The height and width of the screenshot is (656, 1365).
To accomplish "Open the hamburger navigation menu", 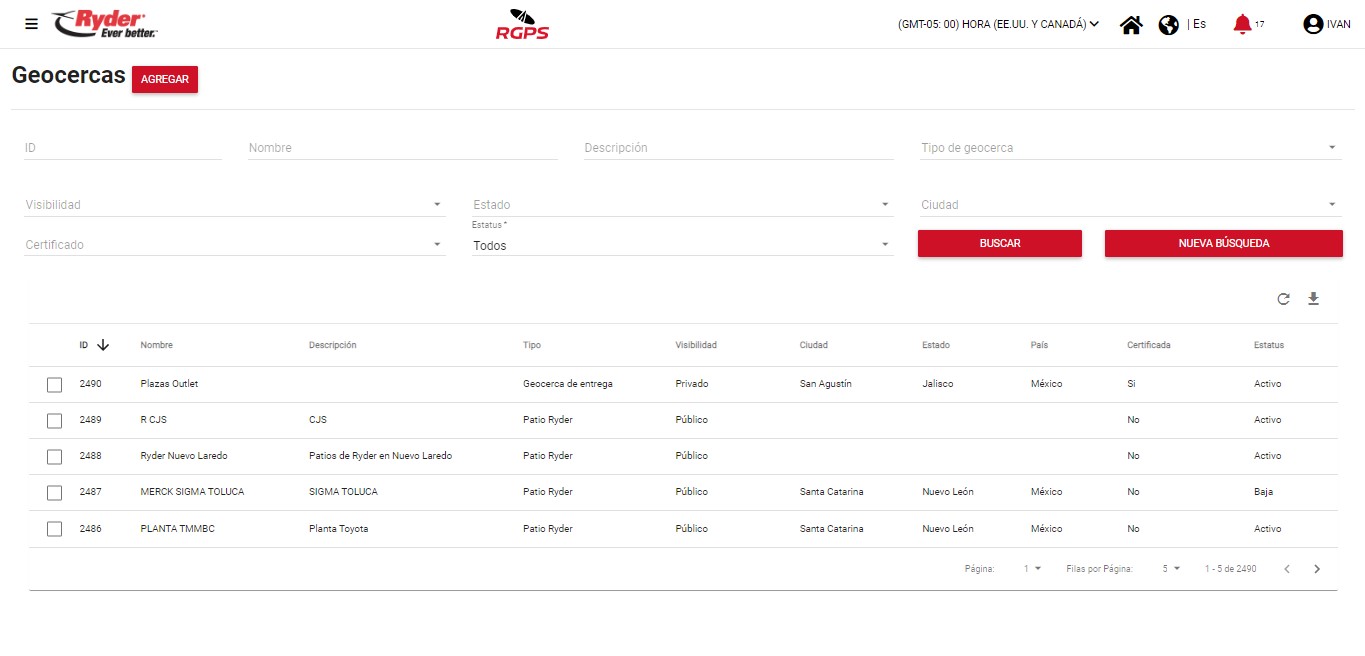I will [x=31, y=24].
